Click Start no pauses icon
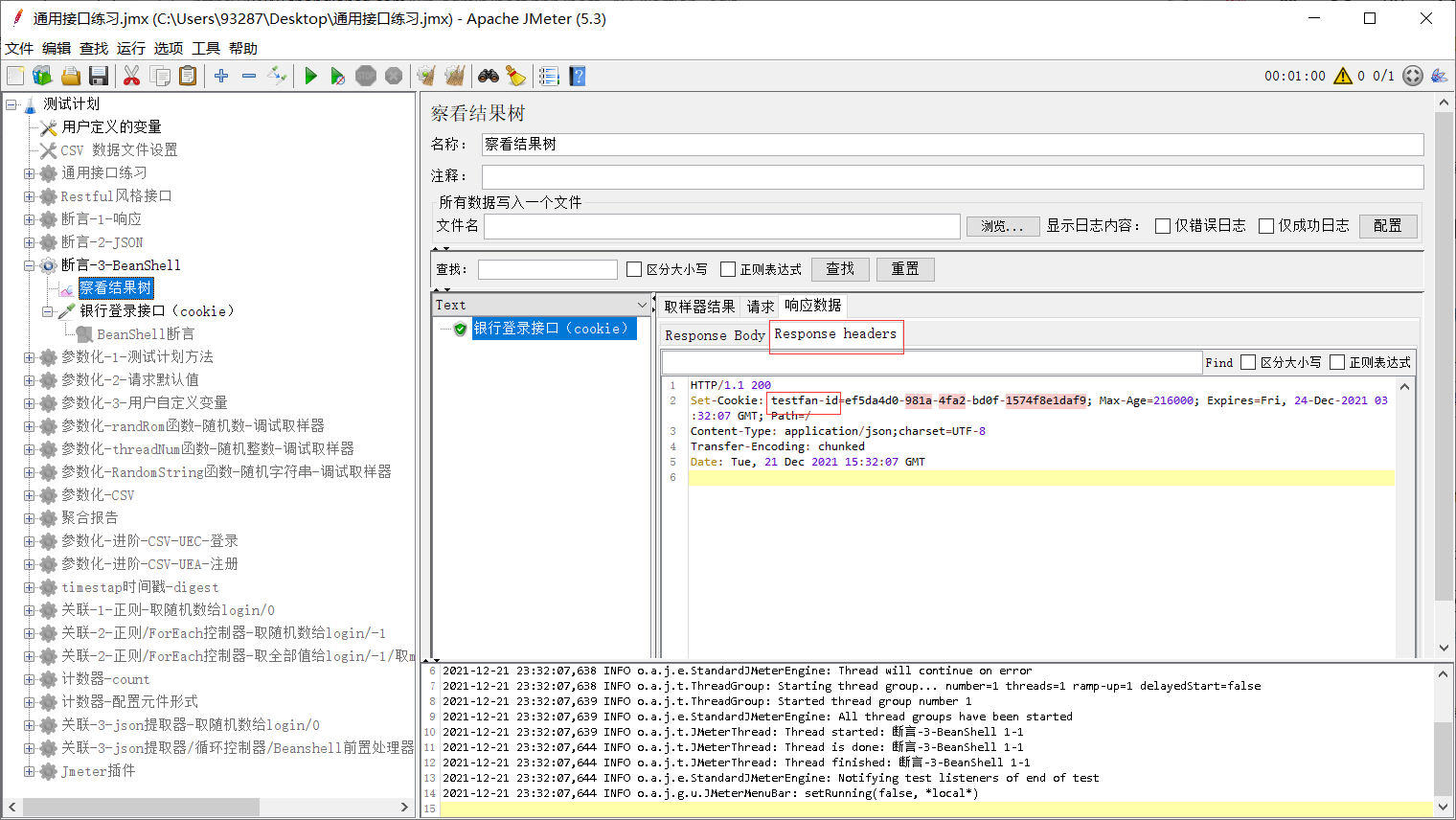 click(338, 76)
